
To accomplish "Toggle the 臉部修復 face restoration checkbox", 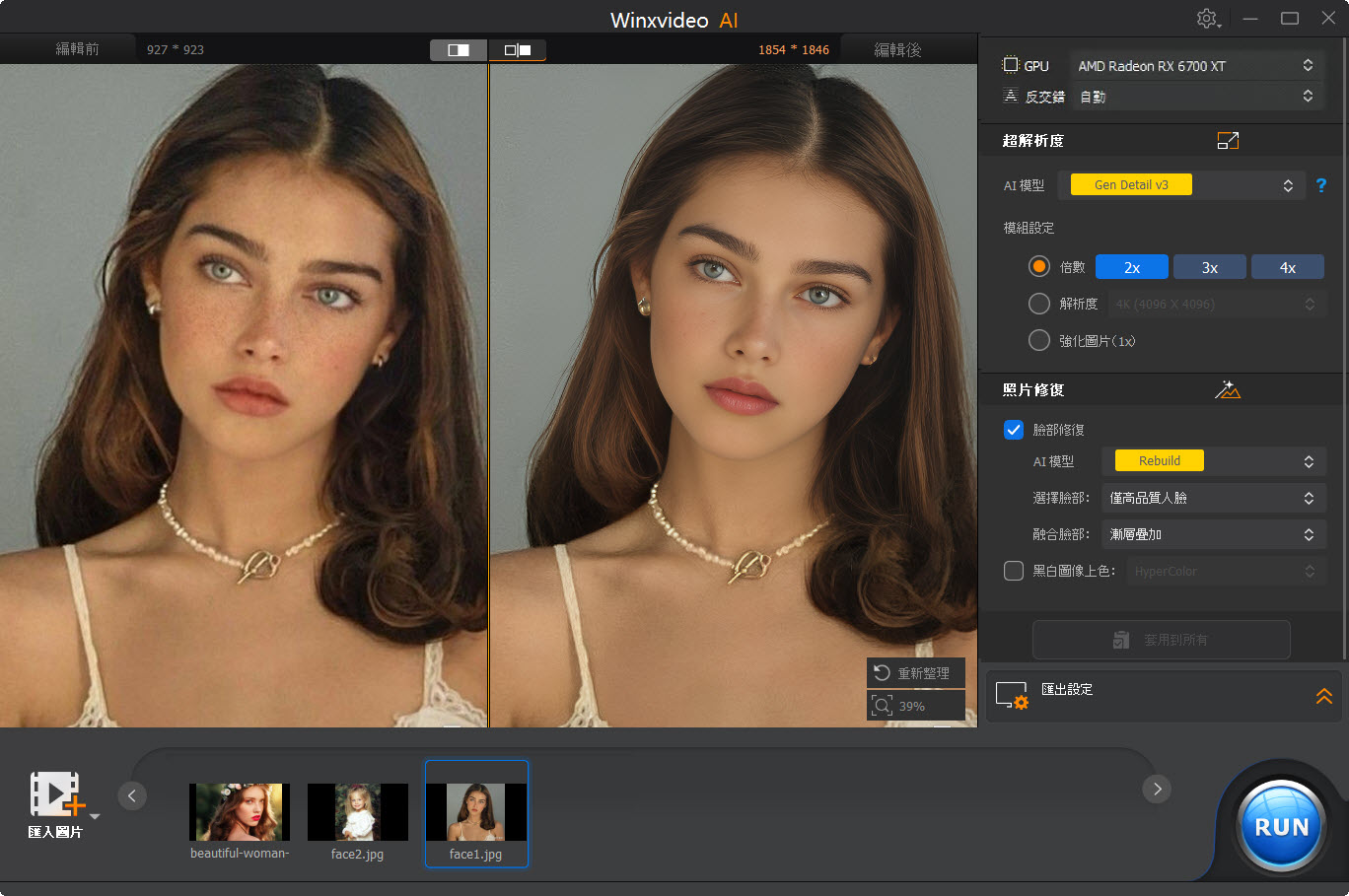I will click(x=1014, y=429).
